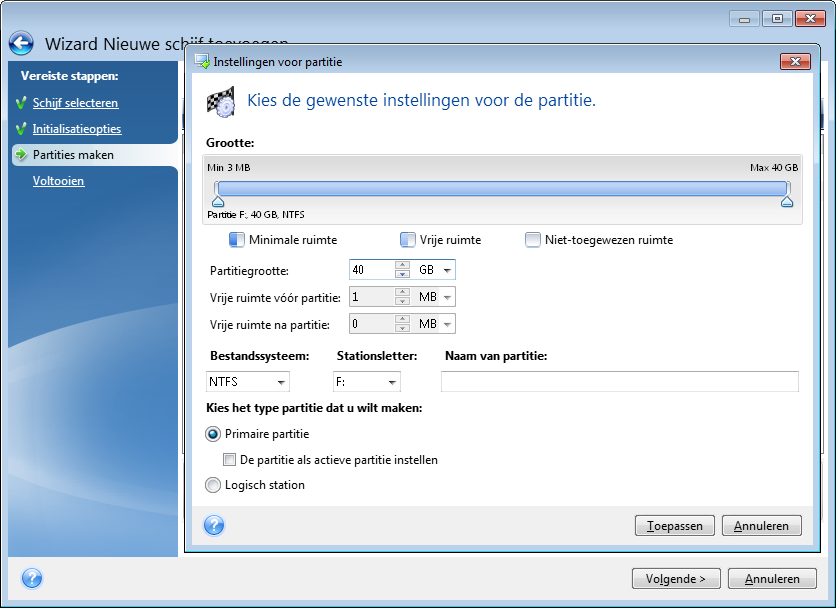
Task: Increase Vrije ruimte na partitie spinner
Action: click(x=403, y=319)
